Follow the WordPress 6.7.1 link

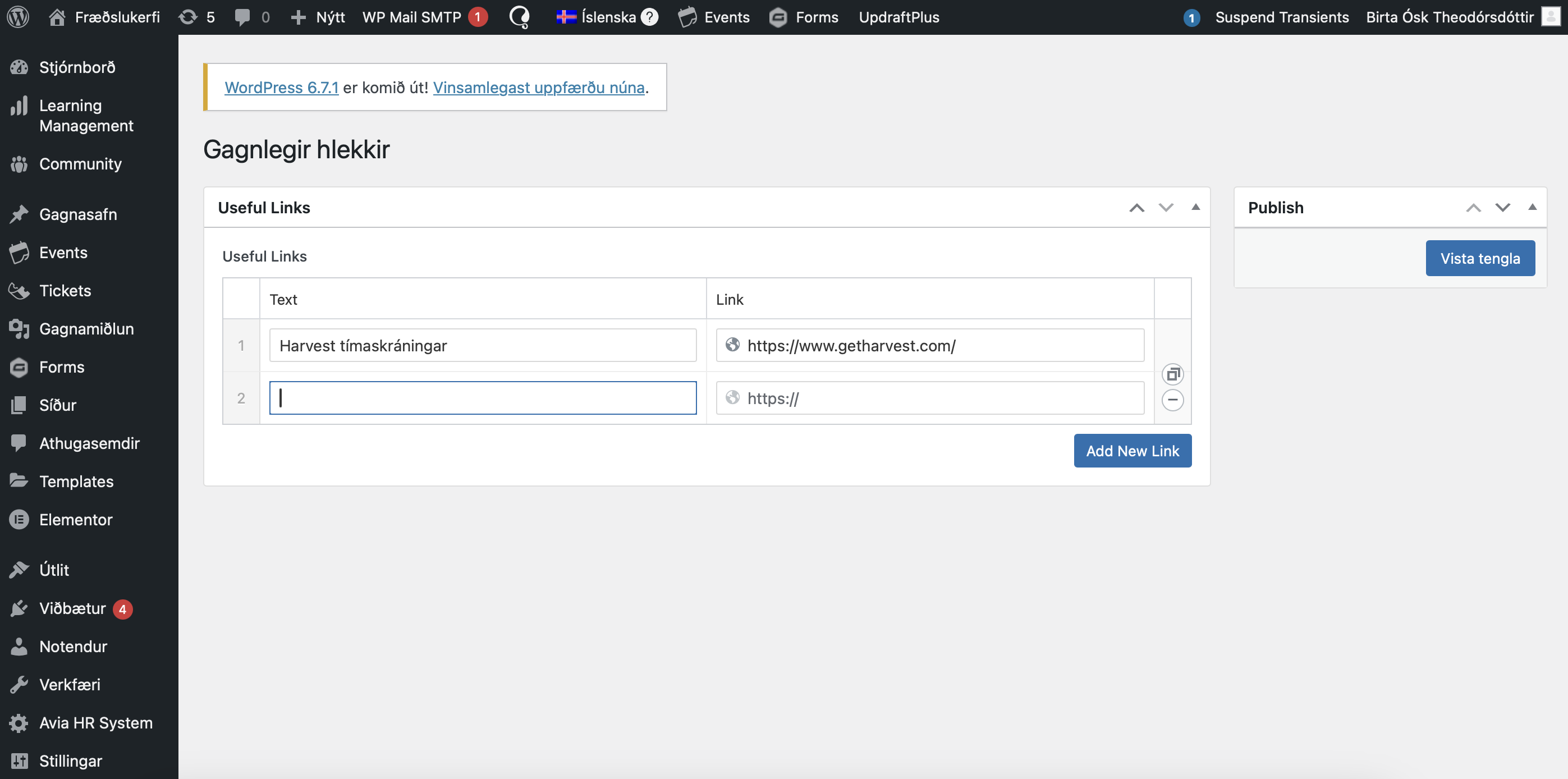281,88
